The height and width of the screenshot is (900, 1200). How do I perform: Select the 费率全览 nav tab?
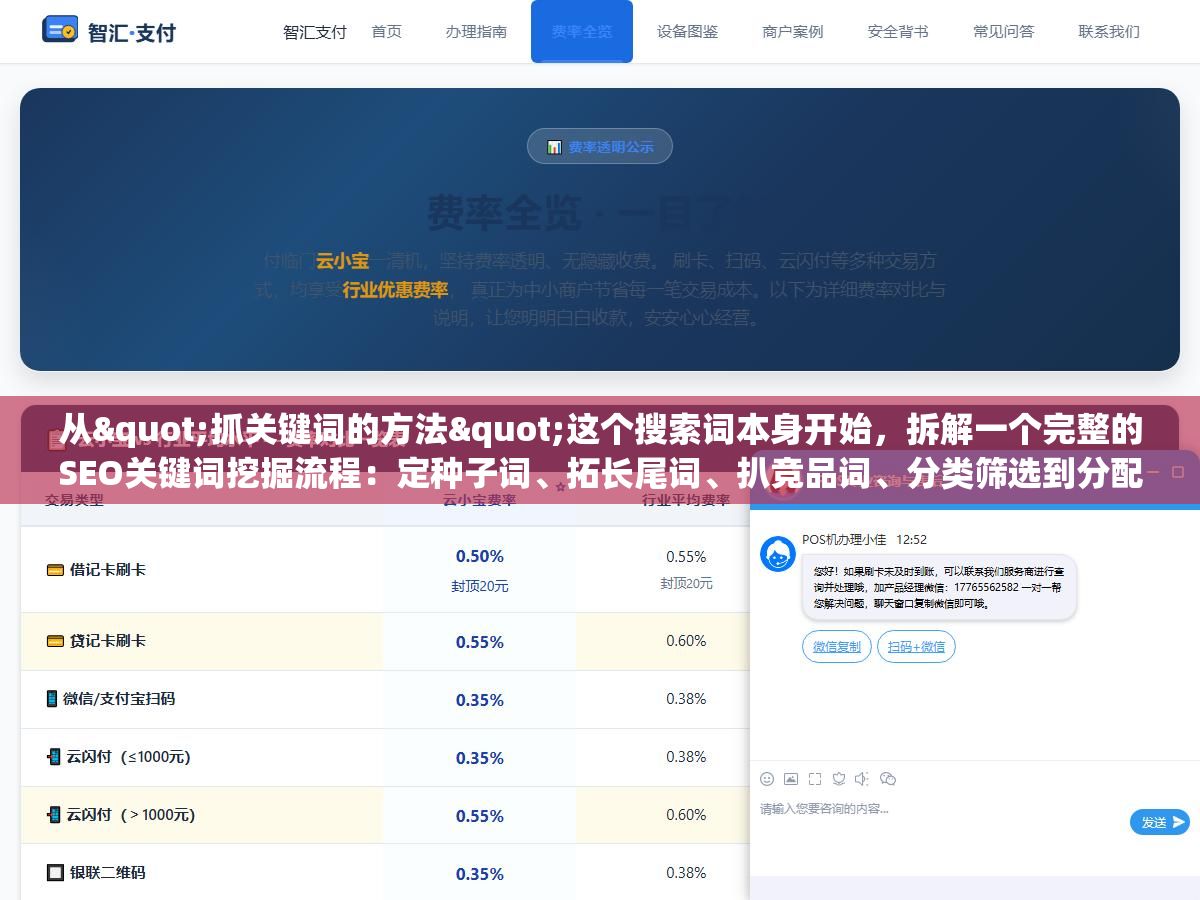pos(582,31)
